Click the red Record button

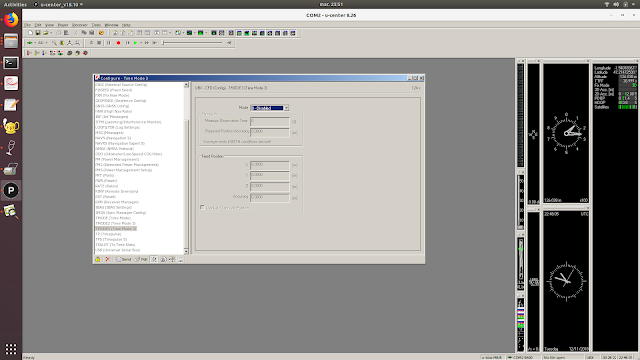point(118,42)
